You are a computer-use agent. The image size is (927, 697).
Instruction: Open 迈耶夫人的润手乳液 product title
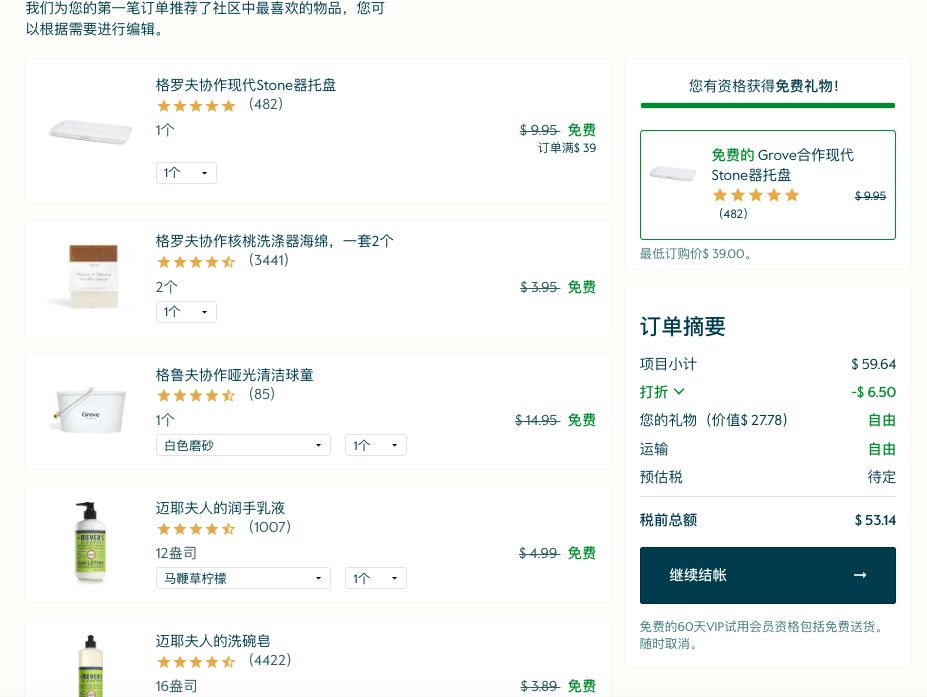pos(220,508)
